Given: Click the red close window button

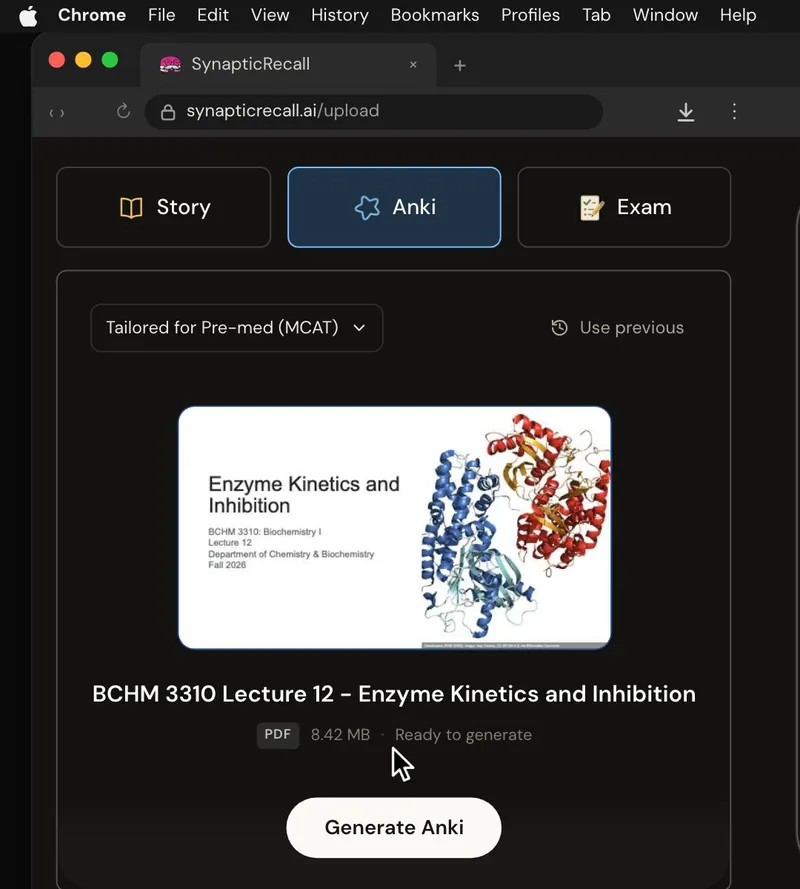Looking at the screenshot, I should click(57, 60).
